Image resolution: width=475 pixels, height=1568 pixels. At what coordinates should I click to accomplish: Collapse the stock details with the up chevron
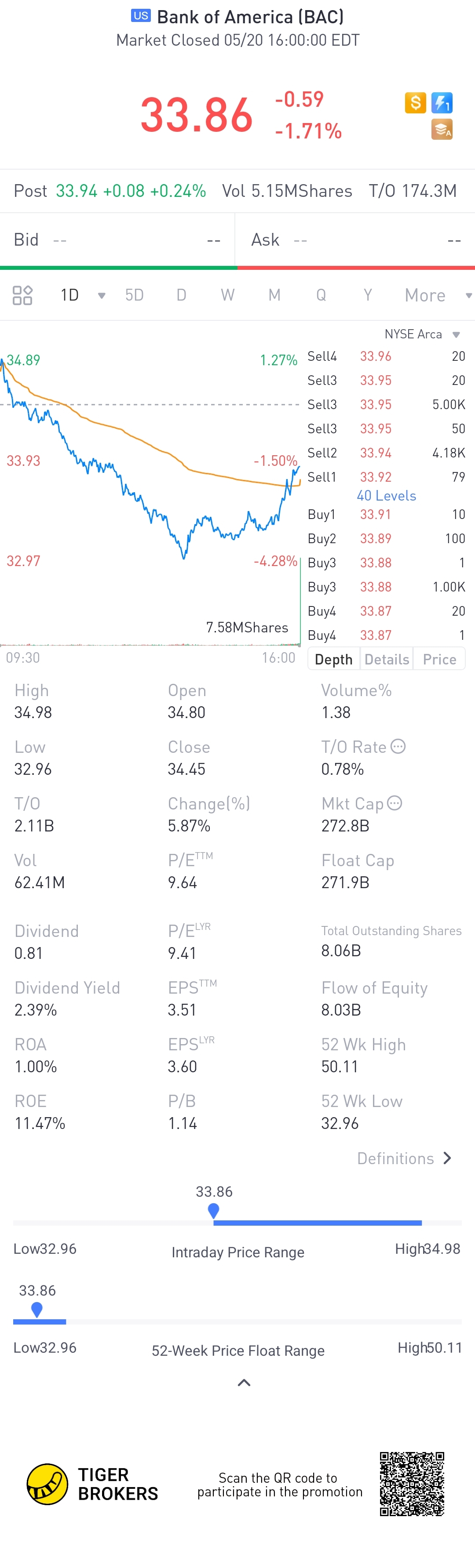244,1383
